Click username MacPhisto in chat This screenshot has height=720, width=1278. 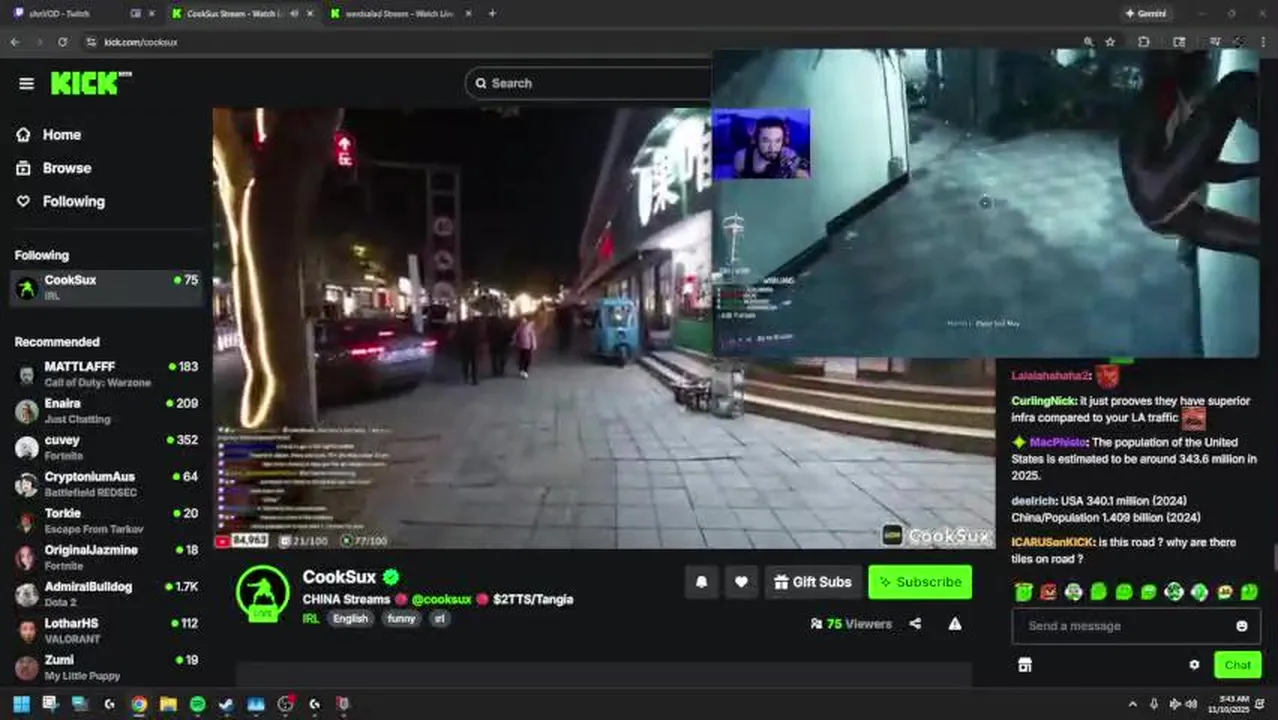click(1058, 442)
